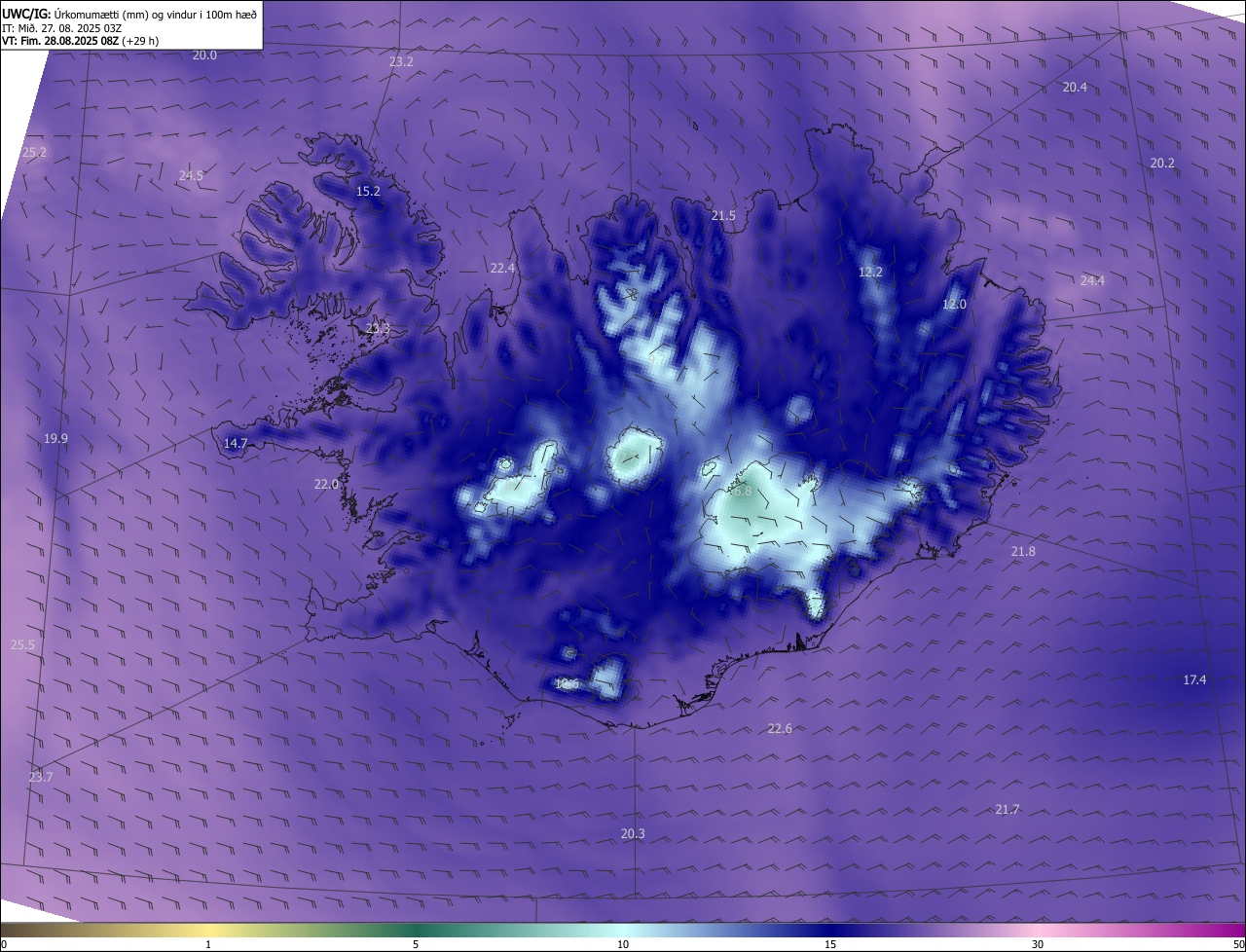The width and height of the screenshot is (1246, 952).
Task: Click the 19.9 value label
Action: pyautogui.click(x=55, y=438)
